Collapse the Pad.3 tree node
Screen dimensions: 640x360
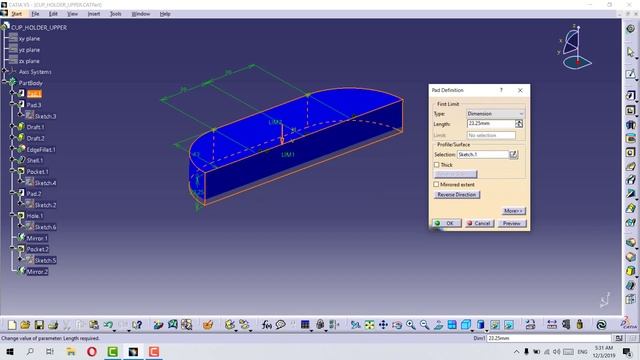point(13,105)
